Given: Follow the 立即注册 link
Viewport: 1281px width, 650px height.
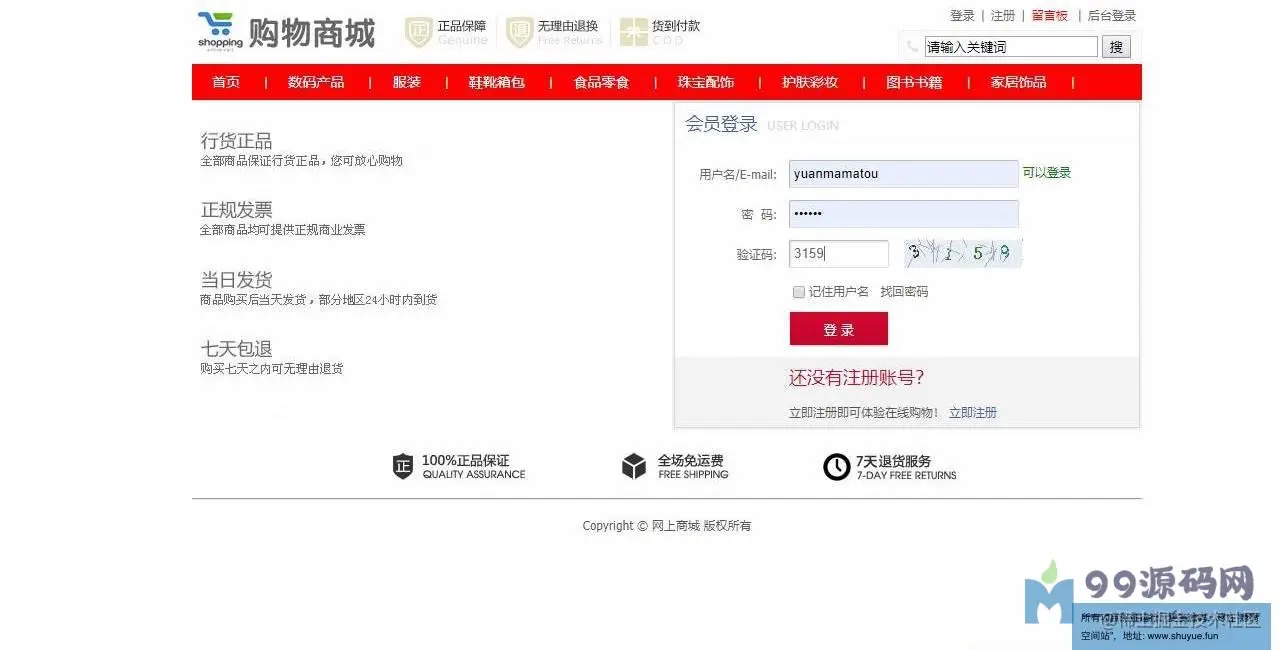Looking at the screenshot, I should pyautogui.click(x=973, y=412).
